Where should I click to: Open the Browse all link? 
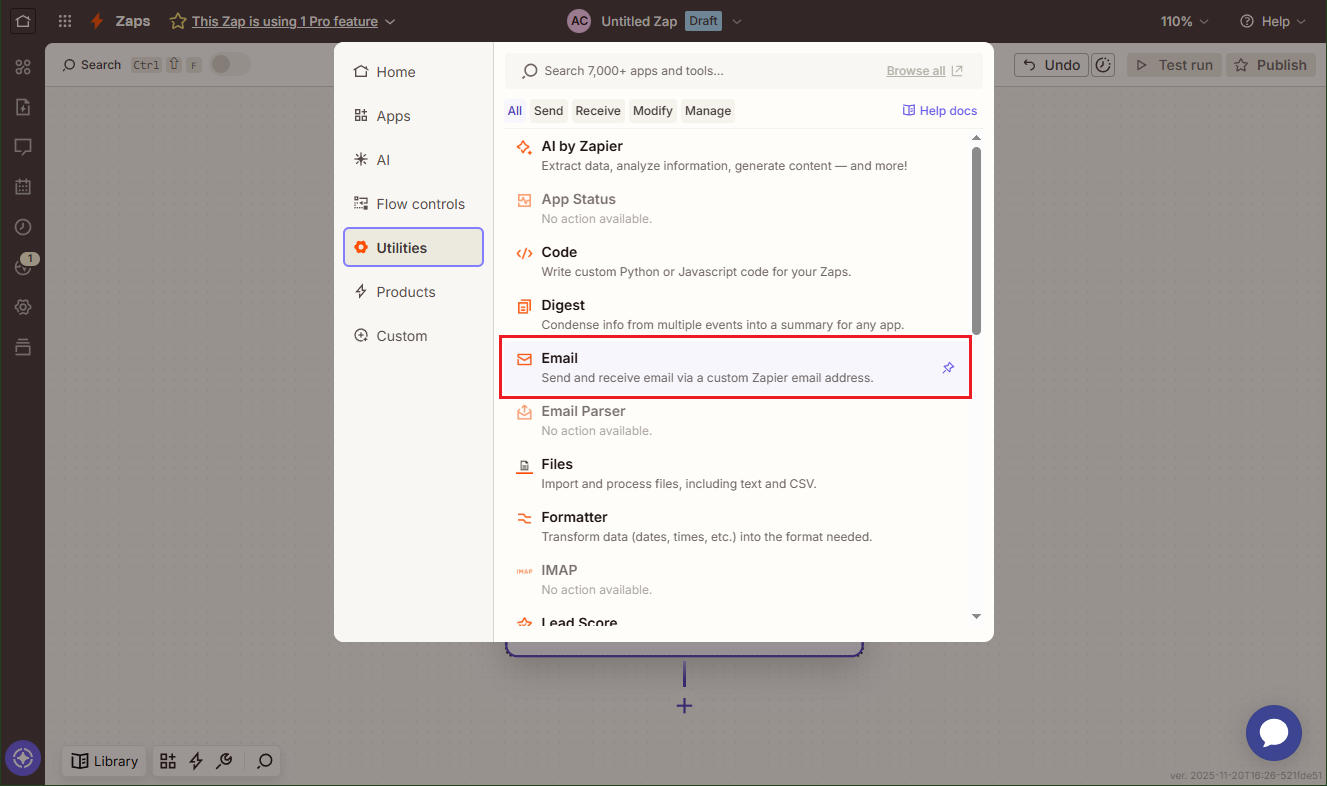[x=925, y=71]
